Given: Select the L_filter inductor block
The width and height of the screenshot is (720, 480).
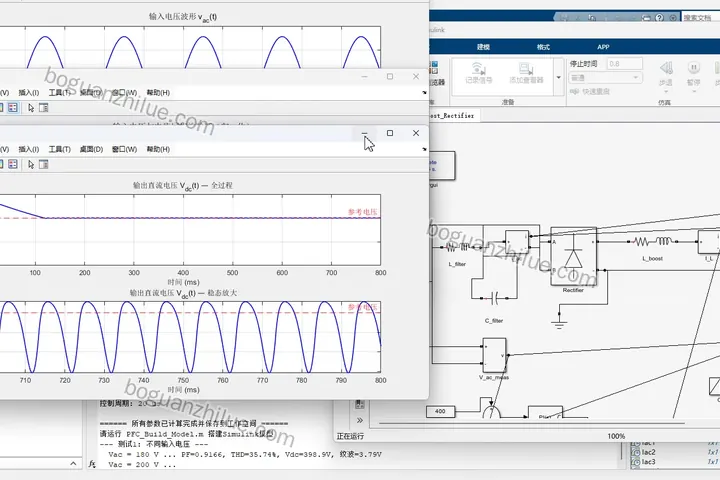Looking at the screenshot, I should (x=457, y=248).
